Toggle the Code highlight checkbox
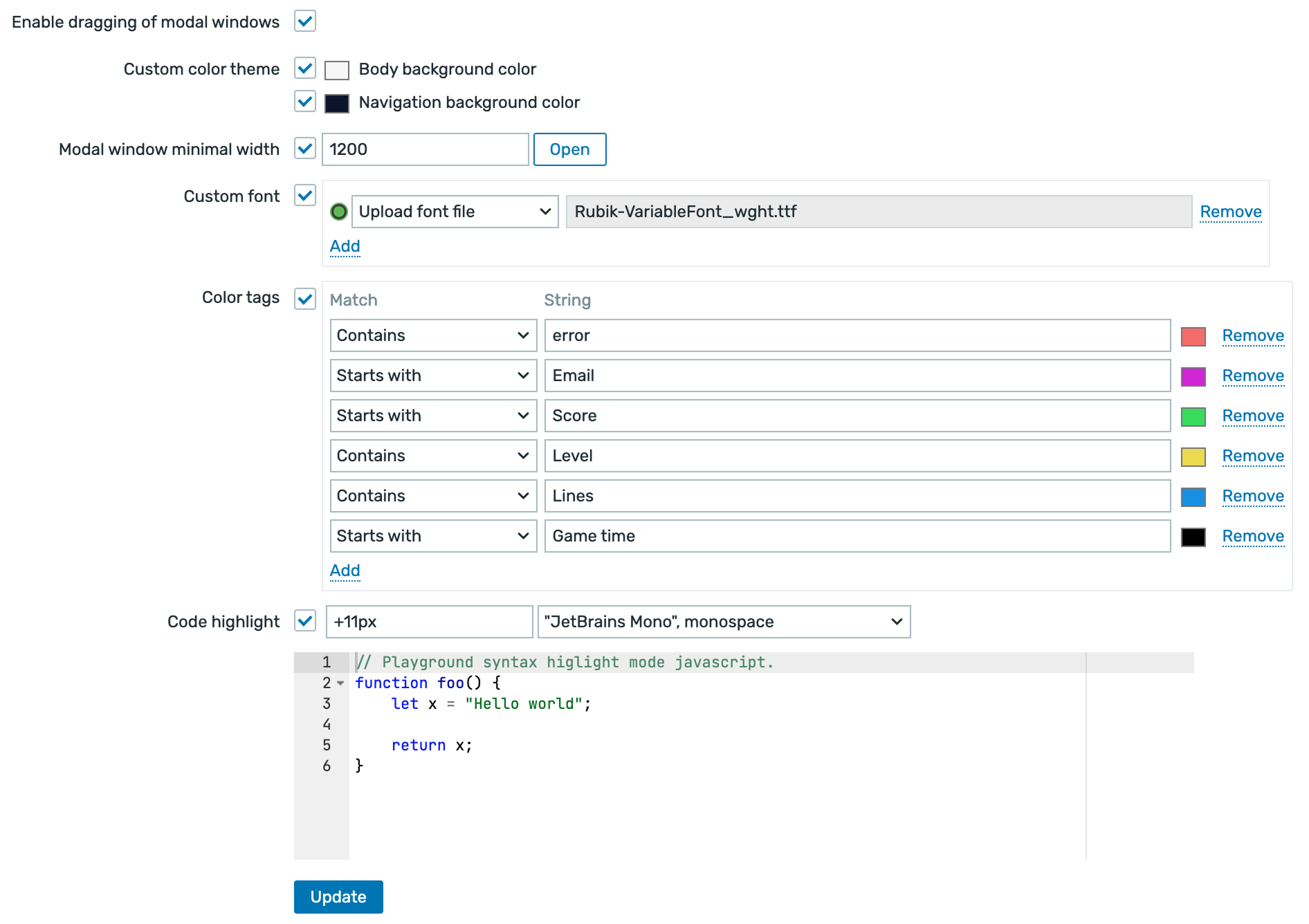 pos(305,621)
